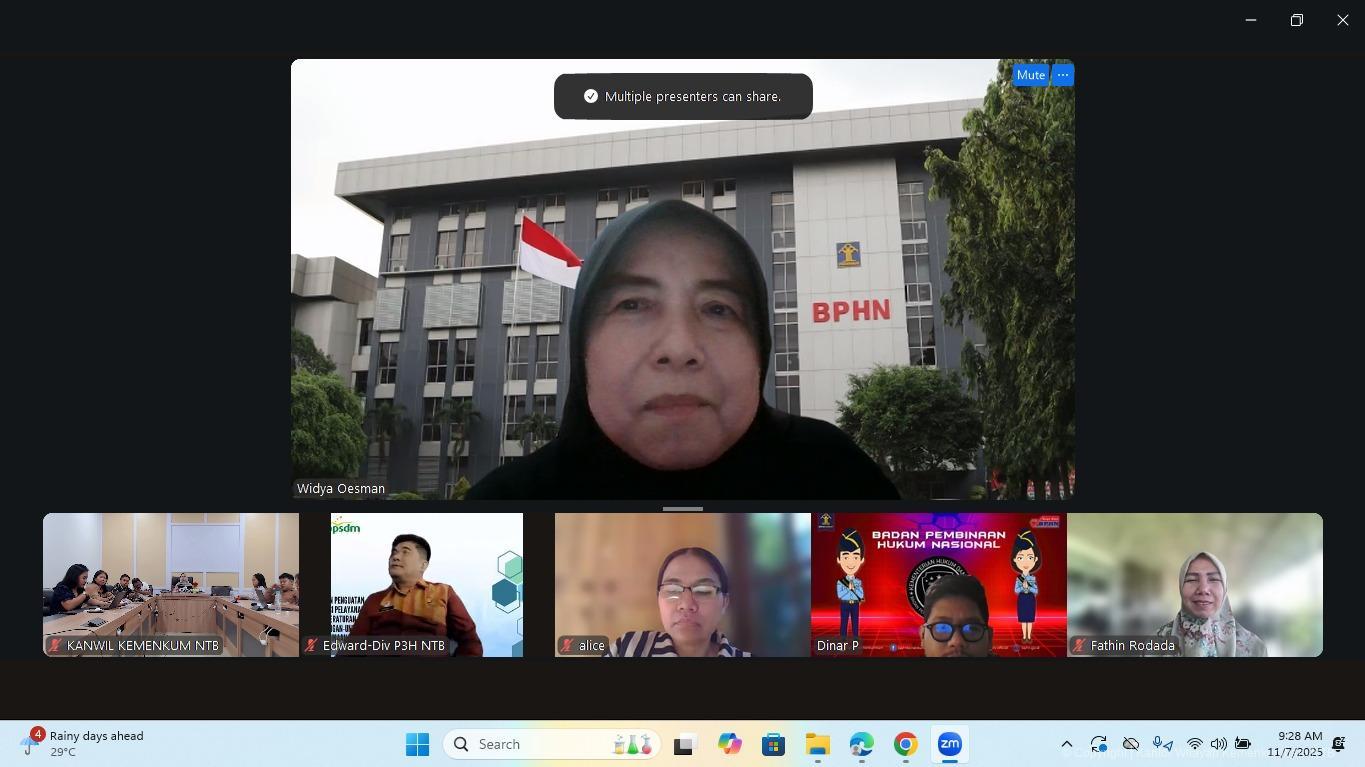Click the gallery strip resize handle bar

coord(683,508)
